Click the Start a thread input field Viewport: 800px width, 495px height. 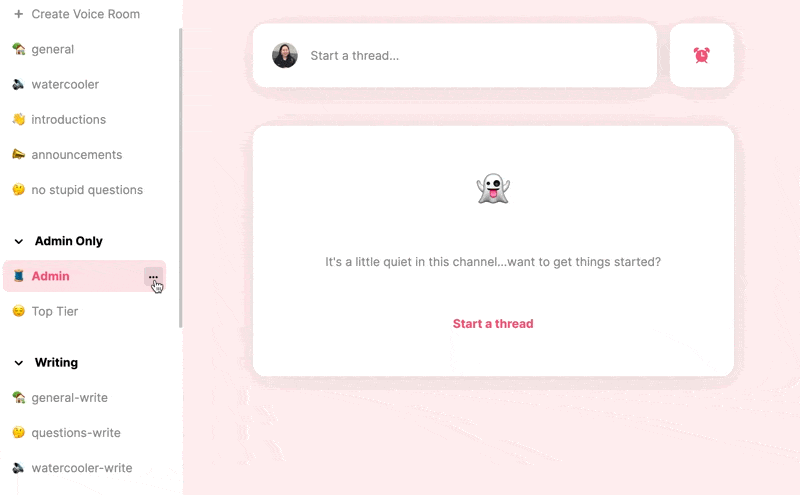(455, 55)
